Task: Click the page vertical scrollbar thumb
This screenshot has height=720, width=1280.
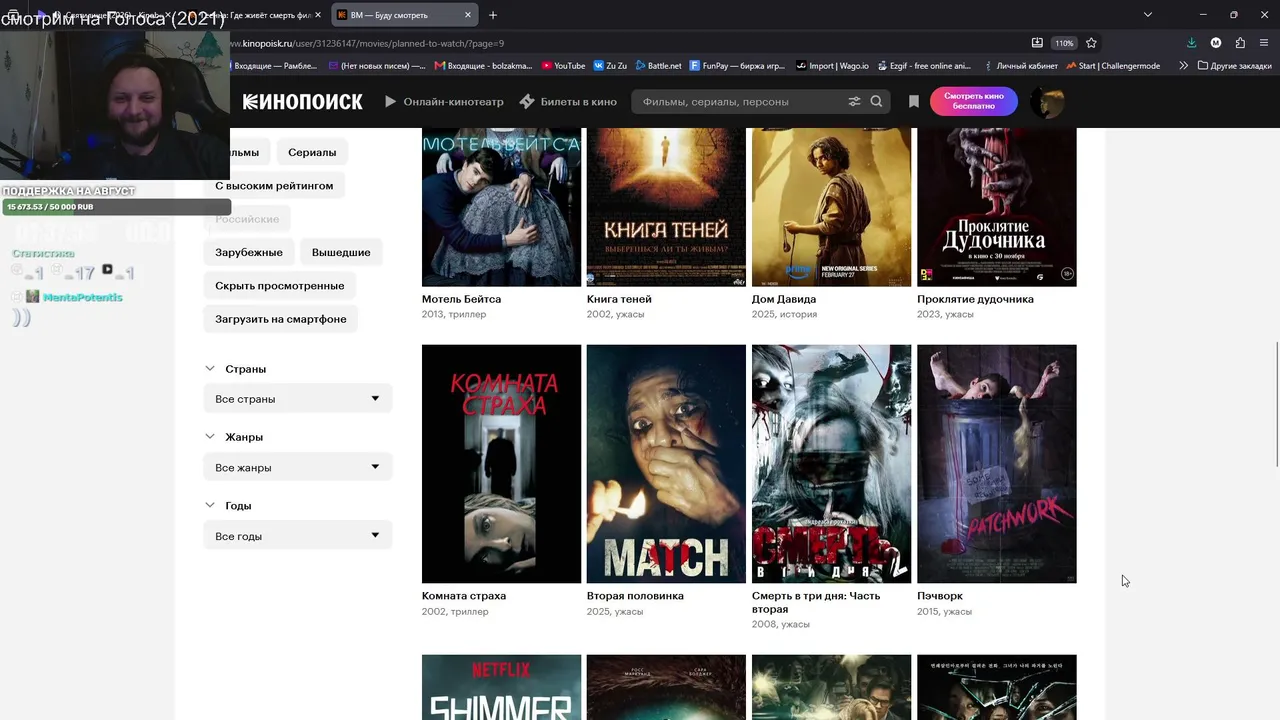Action: 1276,404
